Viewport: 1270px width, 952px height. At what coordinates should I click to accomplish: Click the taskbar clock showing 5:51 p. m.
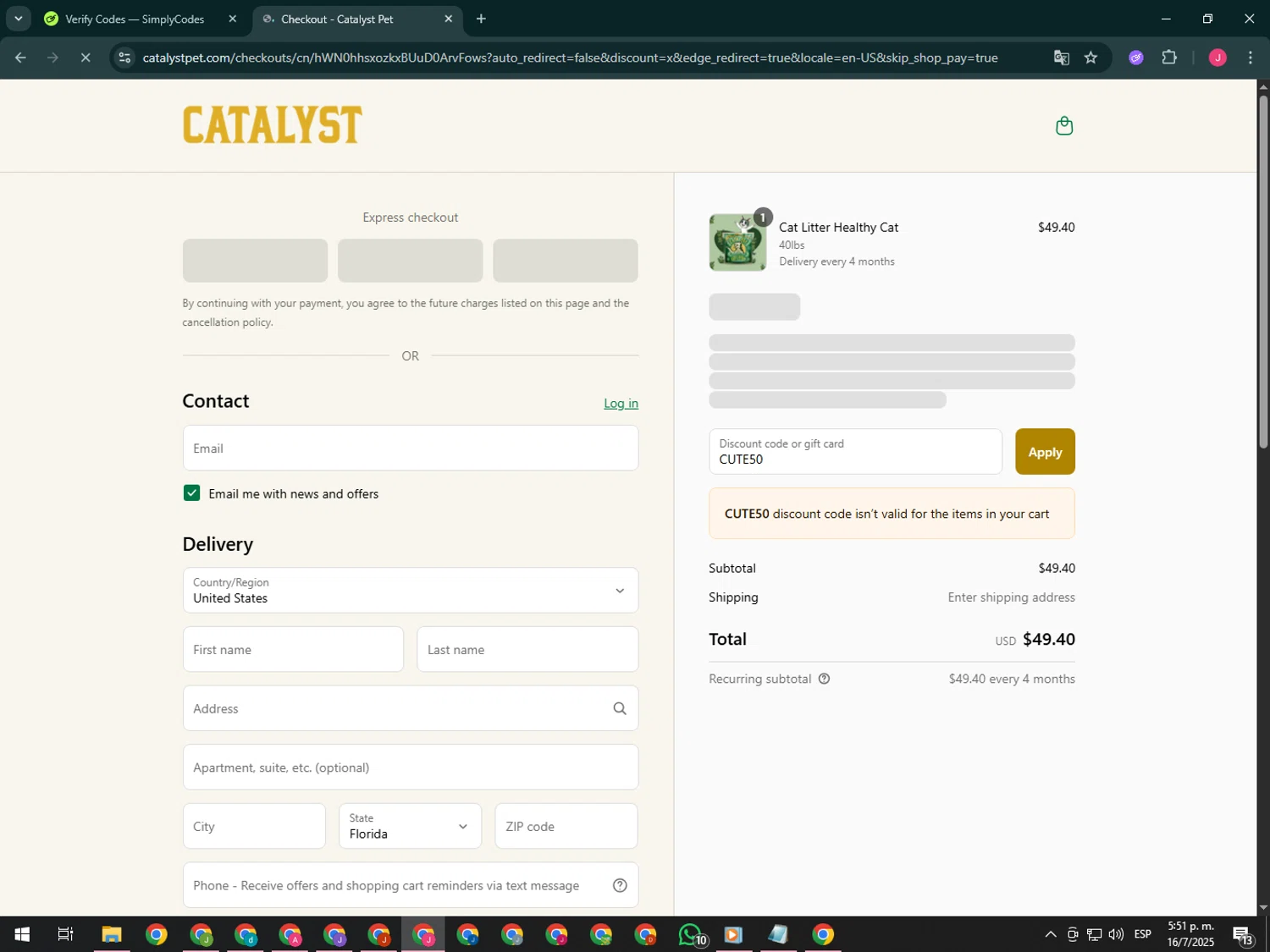click(x=1190, y=934)
